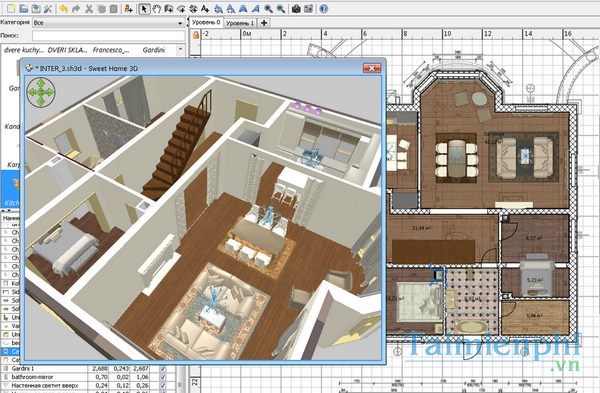
Task: Switch to the Уровень 1 tab
Action: coord(240,23)
